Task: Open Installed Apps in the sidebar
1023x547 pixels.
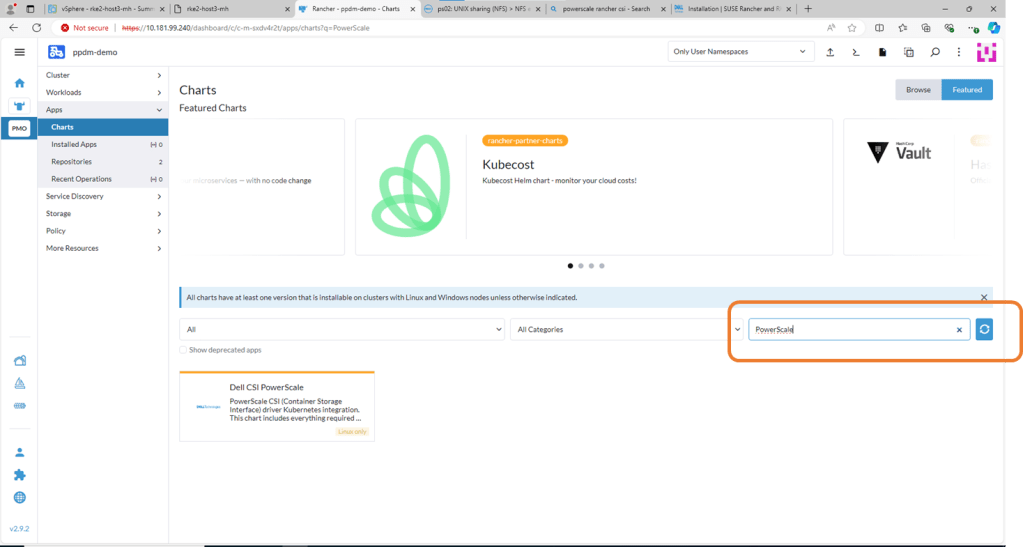Action: coord(74,144)
